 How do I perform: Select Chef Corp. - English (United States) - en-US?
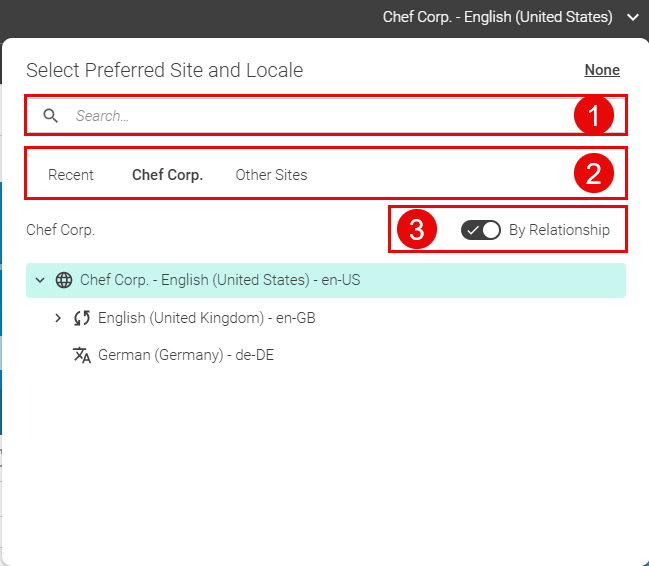pos(326,280)
